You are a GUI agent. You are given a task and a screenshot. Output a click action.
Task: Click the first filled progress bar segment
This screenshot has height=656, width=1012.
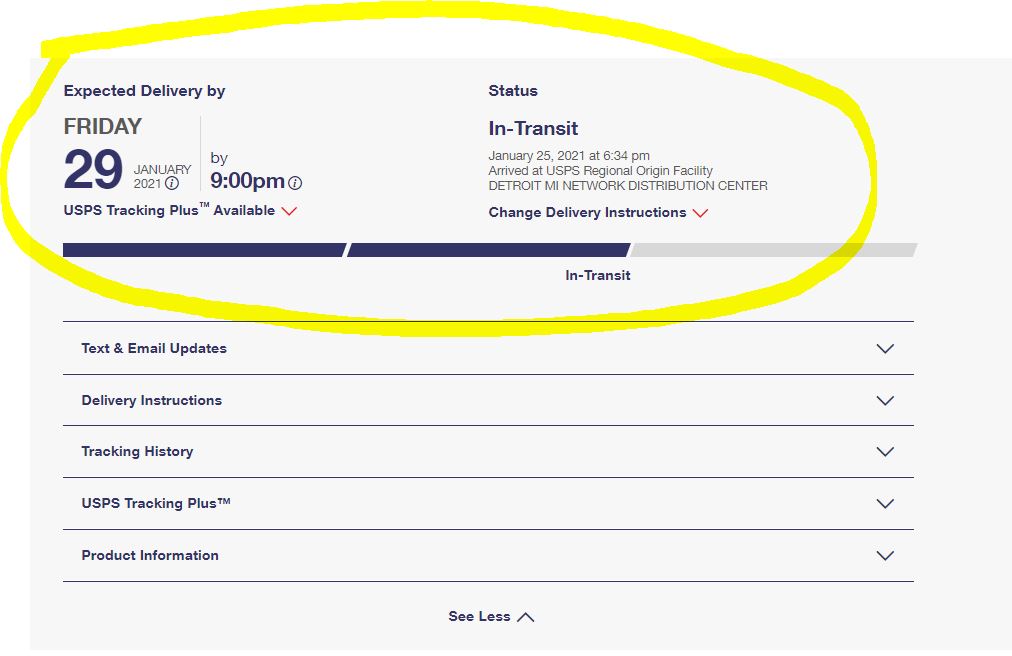tap(204, 250)
